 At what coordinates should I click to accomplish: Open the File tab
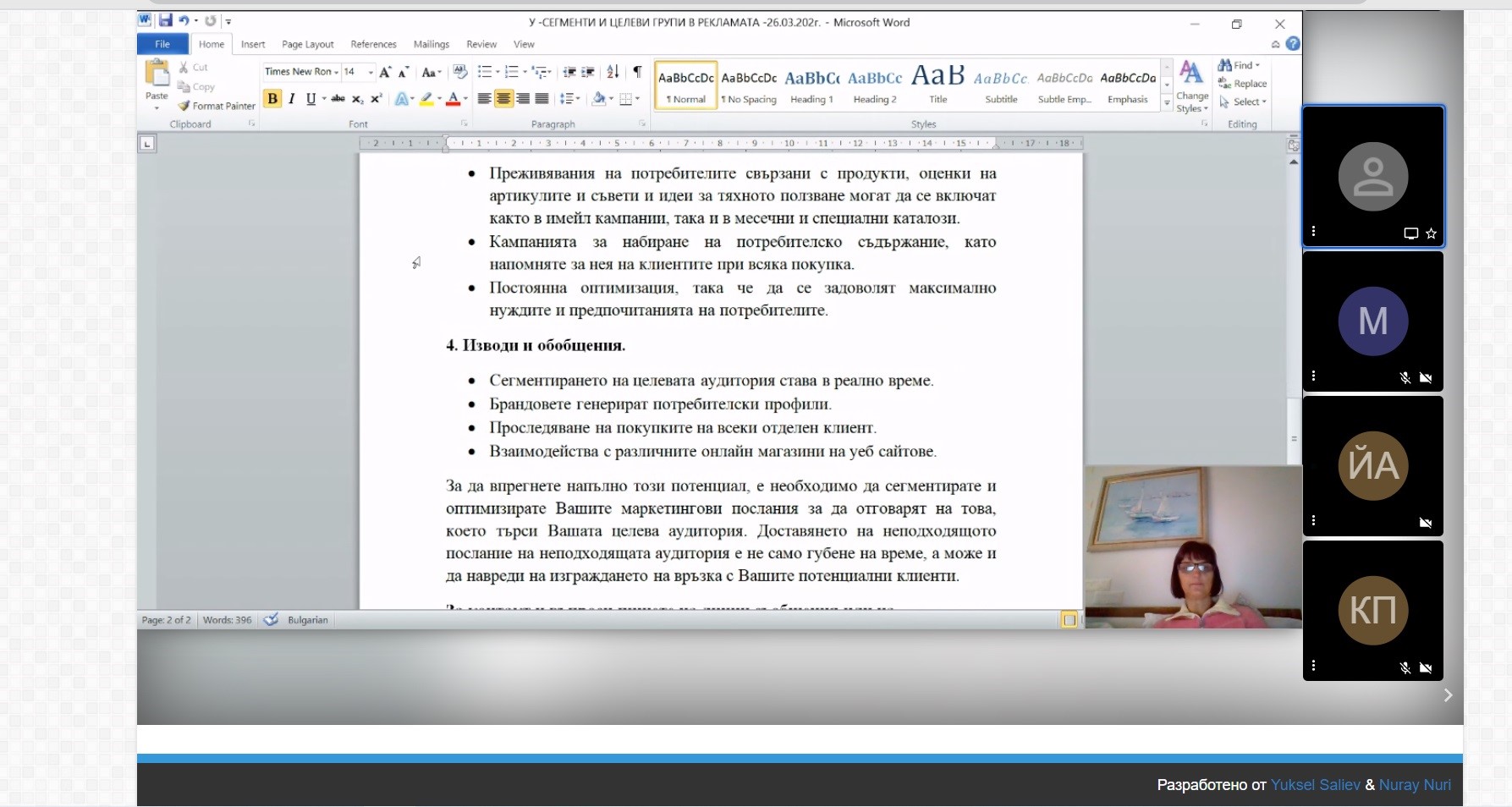pyautogui.click(x=162, y=44)
